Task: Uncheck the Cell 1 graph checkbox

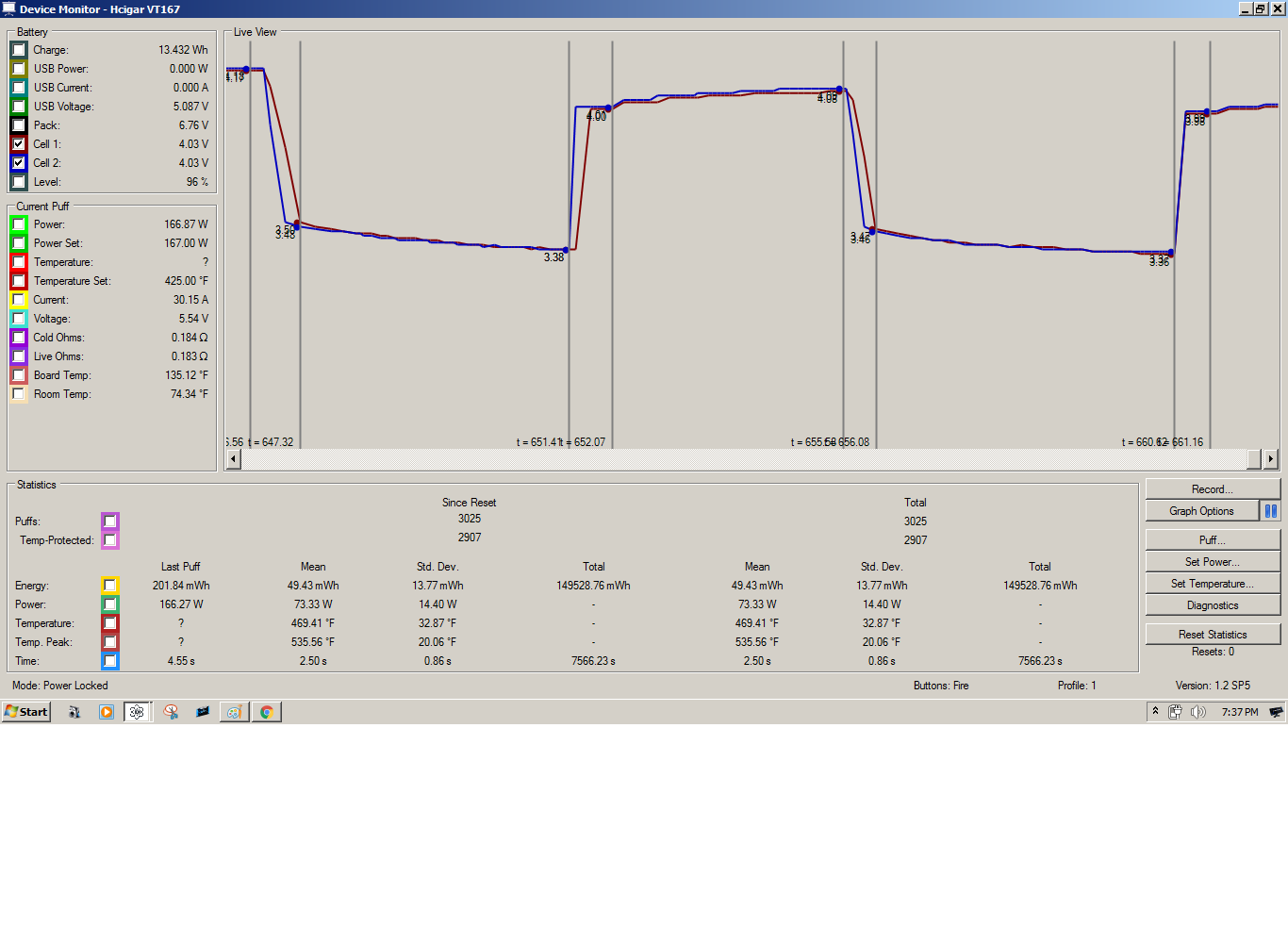Action: coord(19,144)
